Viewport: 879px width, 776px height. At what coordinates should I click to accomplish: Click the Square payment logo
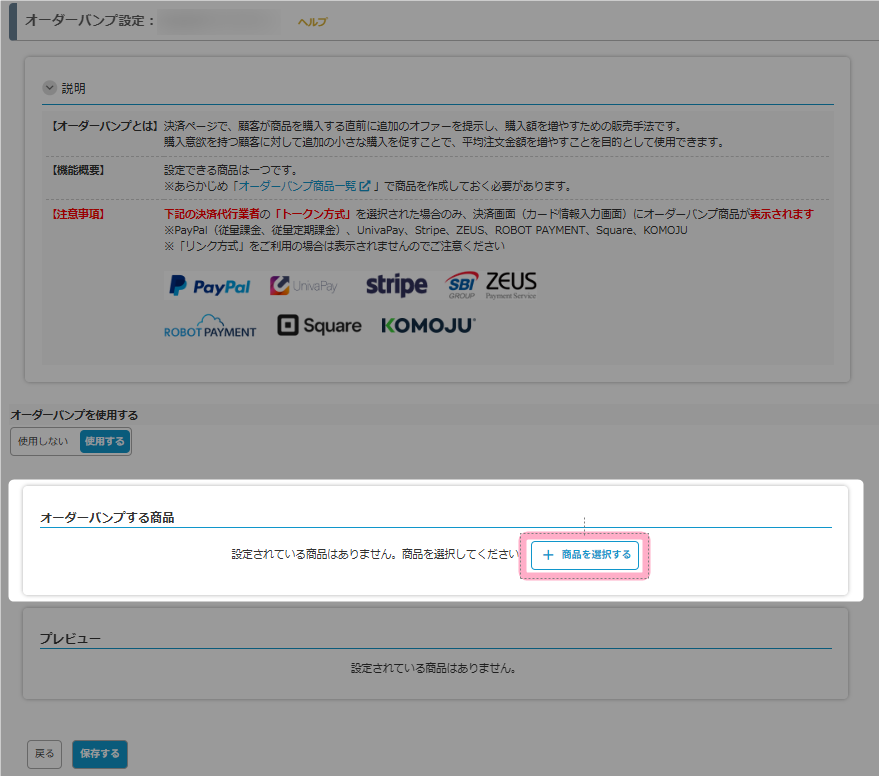coord(319,325)
